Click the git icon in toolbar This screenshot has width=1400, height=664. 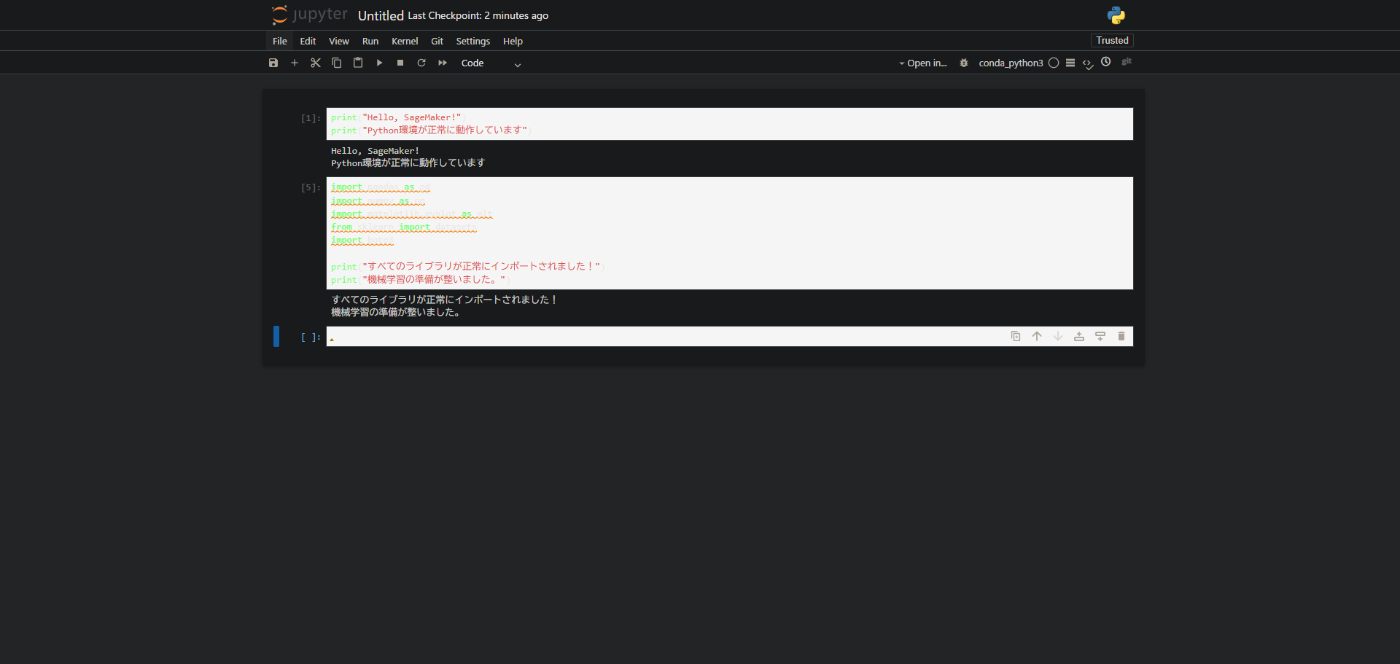tap(1127, 62)
